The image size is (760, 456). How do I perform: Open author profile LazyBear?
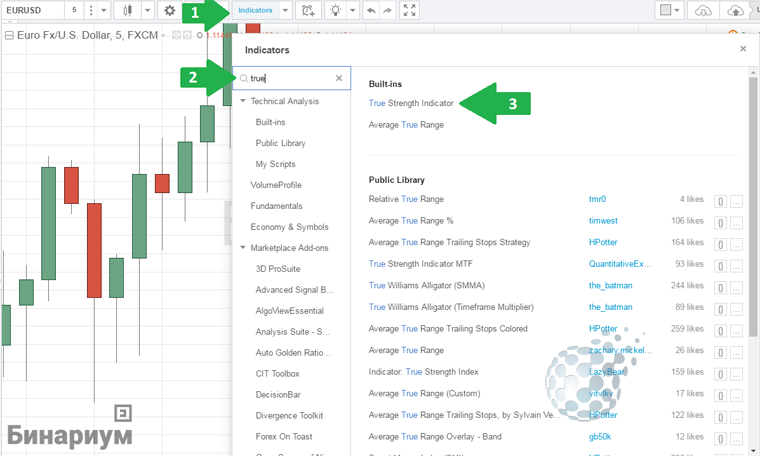pyautogui.click(x=606, y=372)
